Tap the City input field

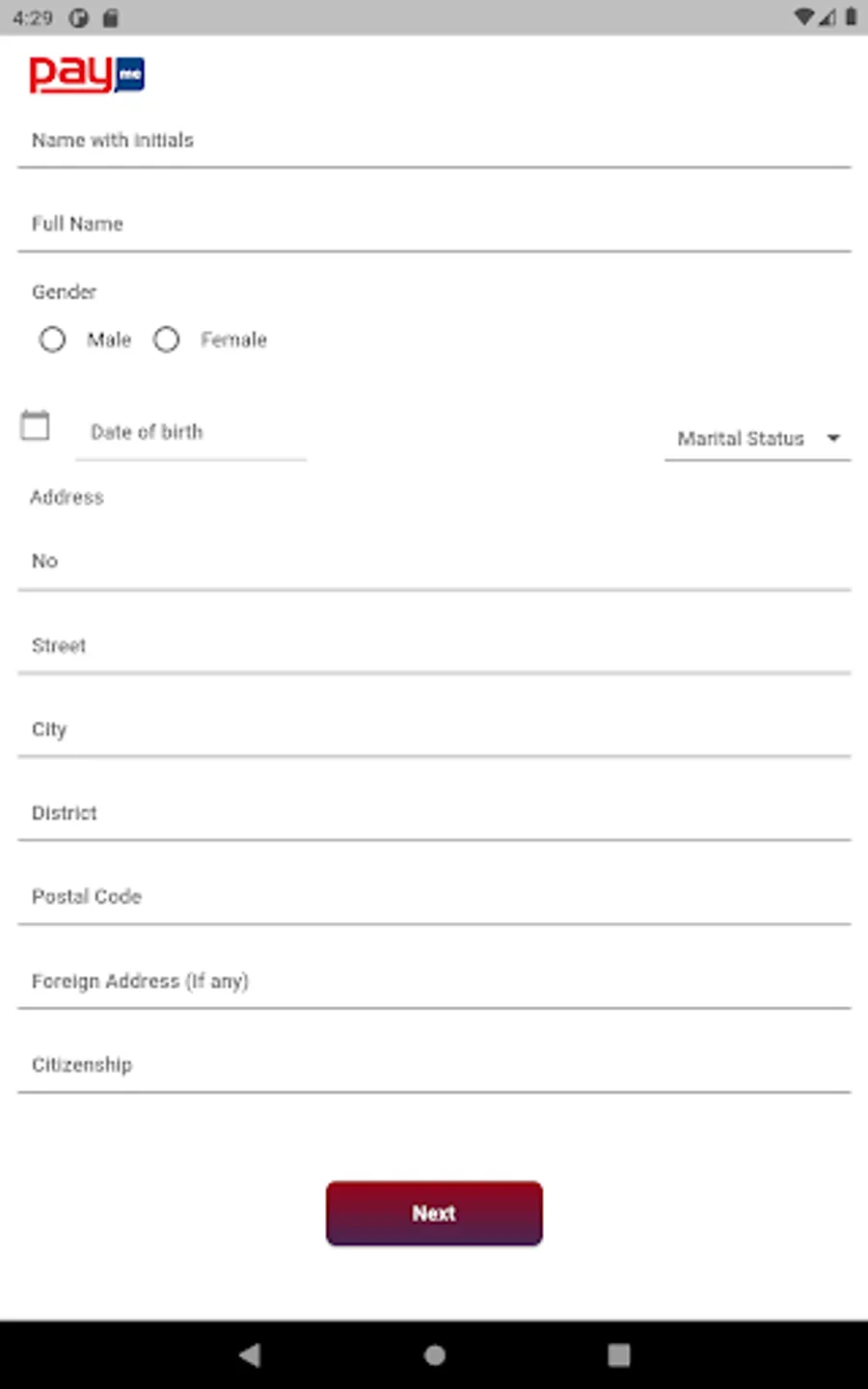[x=434, y=730]
